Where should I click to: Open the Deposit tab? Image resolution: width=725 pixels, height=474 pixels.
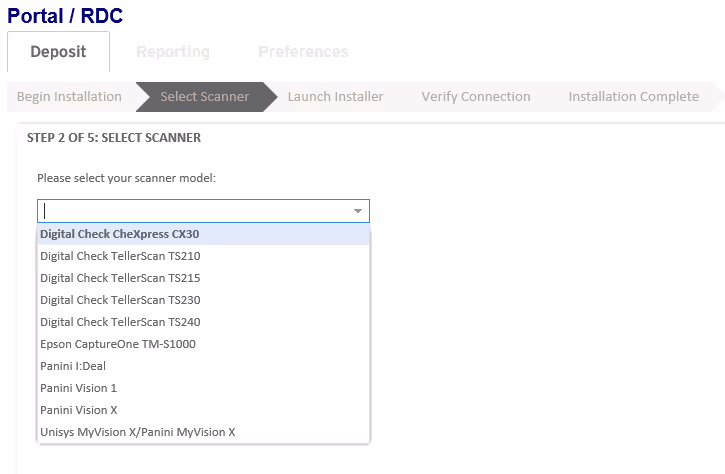point(58,51)
